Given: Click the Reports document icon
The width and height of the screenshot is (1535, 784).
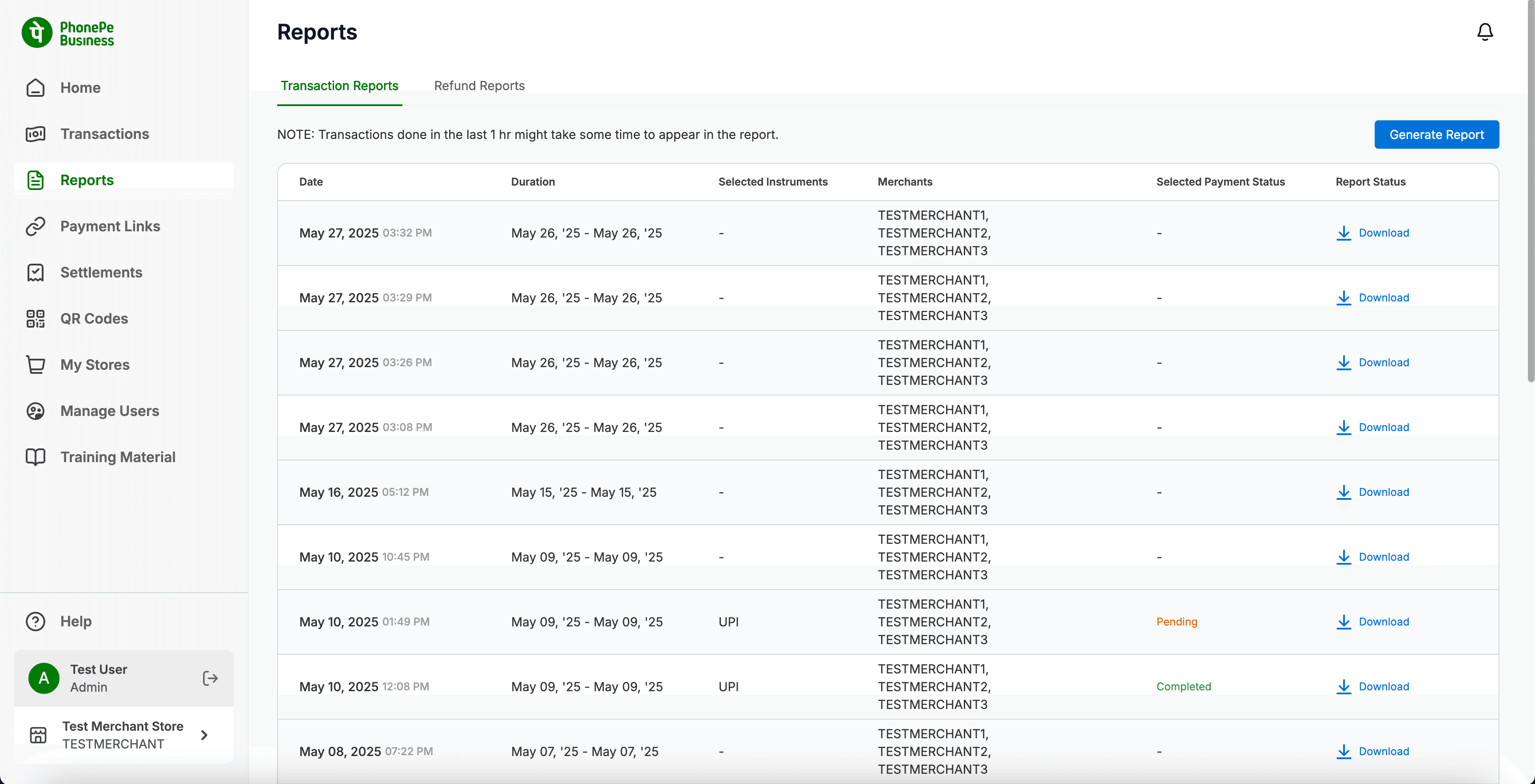Looking at the screenshot, I should [35, 180].
